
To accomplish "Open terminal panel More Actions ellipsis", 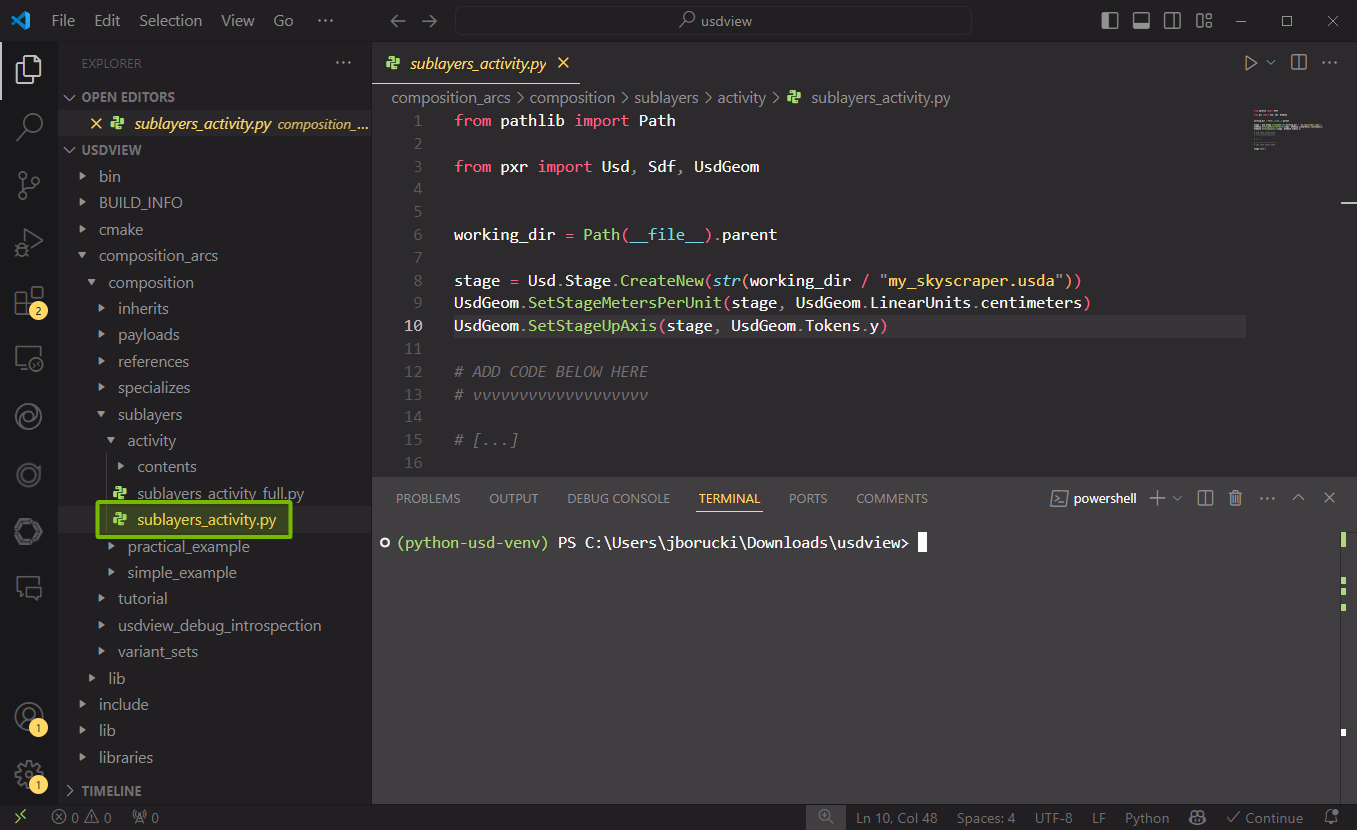I will coord(1267,498).
